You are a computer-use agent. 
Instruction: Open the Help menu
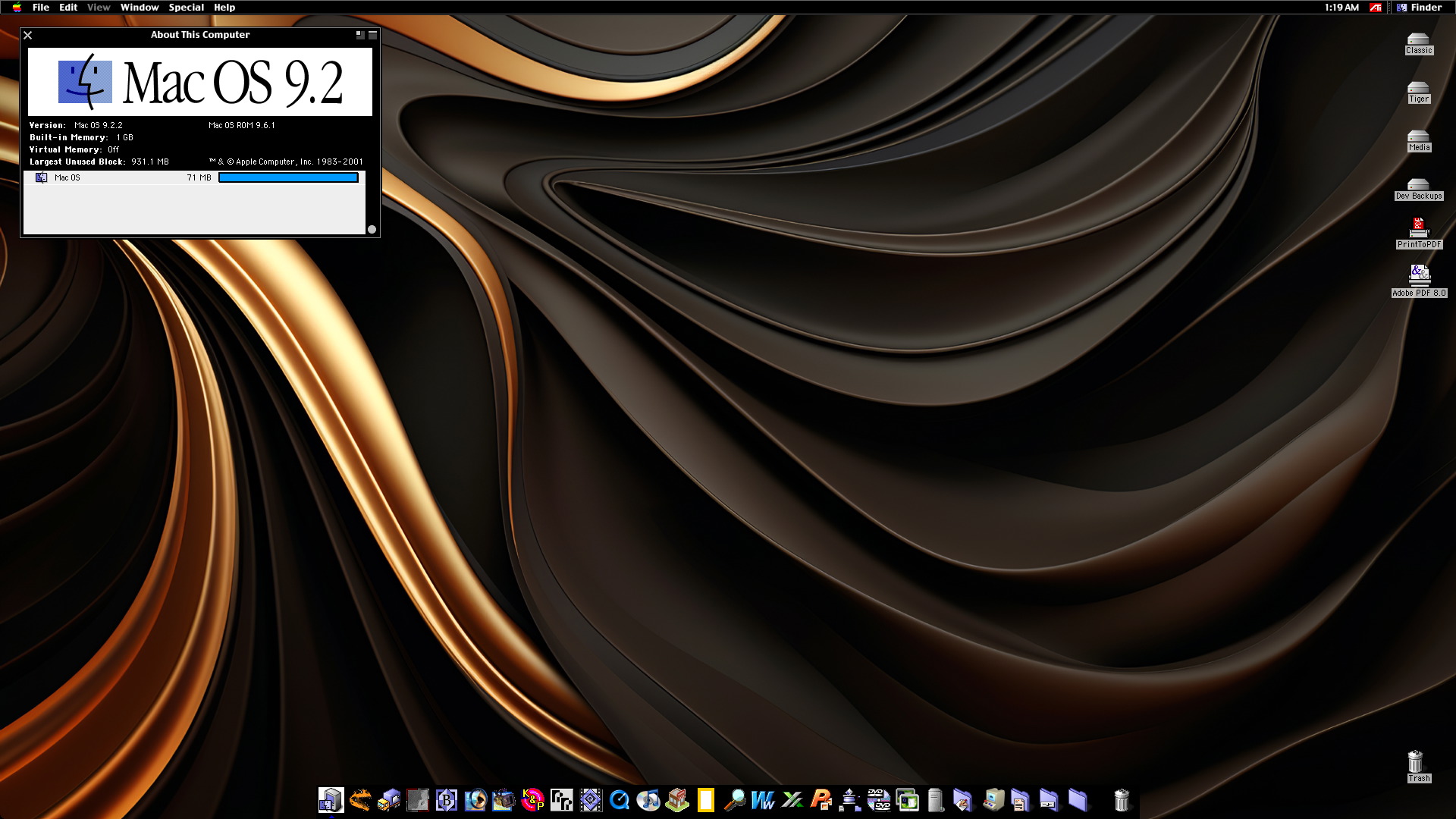[x=224, y=8]
